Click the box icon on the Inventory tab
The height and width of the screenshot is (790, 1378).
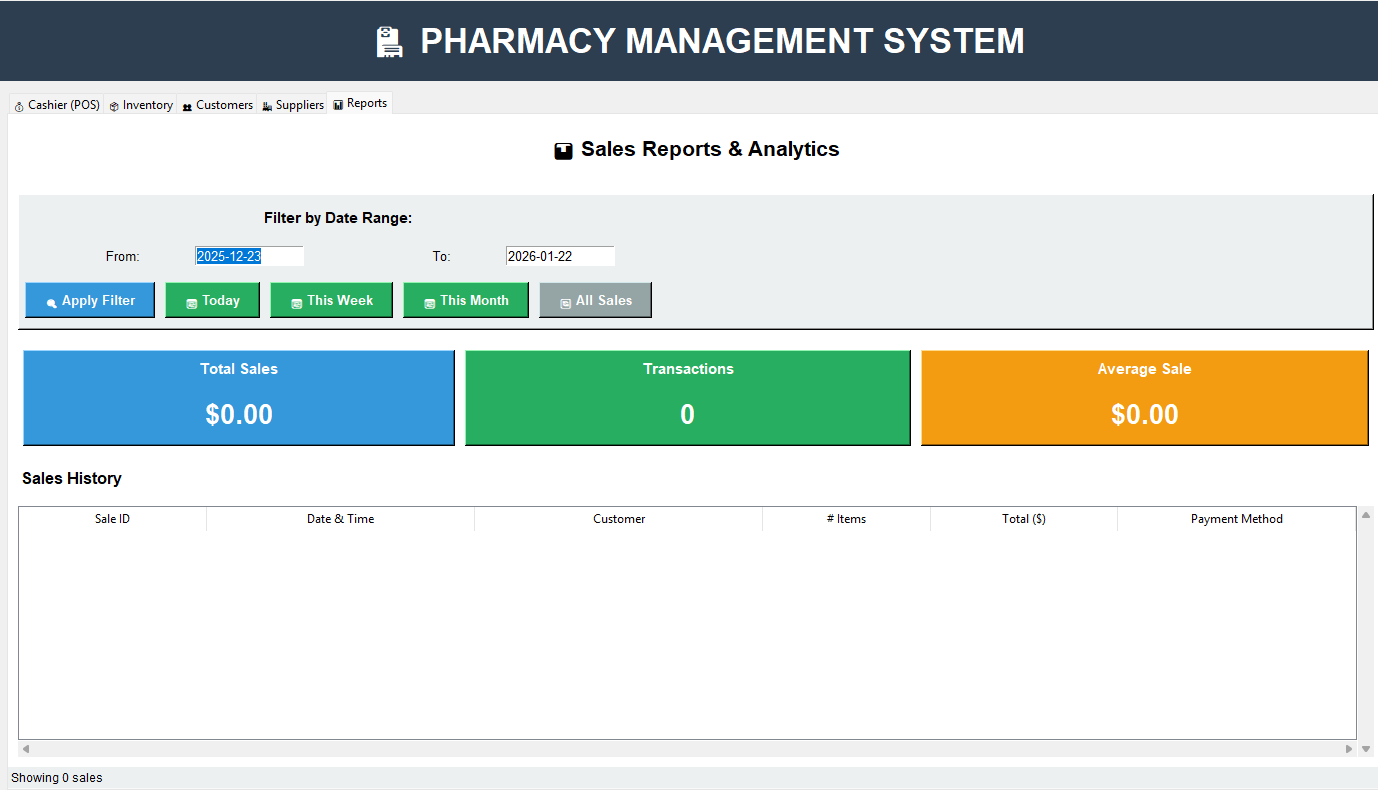(x=112, y=103)
